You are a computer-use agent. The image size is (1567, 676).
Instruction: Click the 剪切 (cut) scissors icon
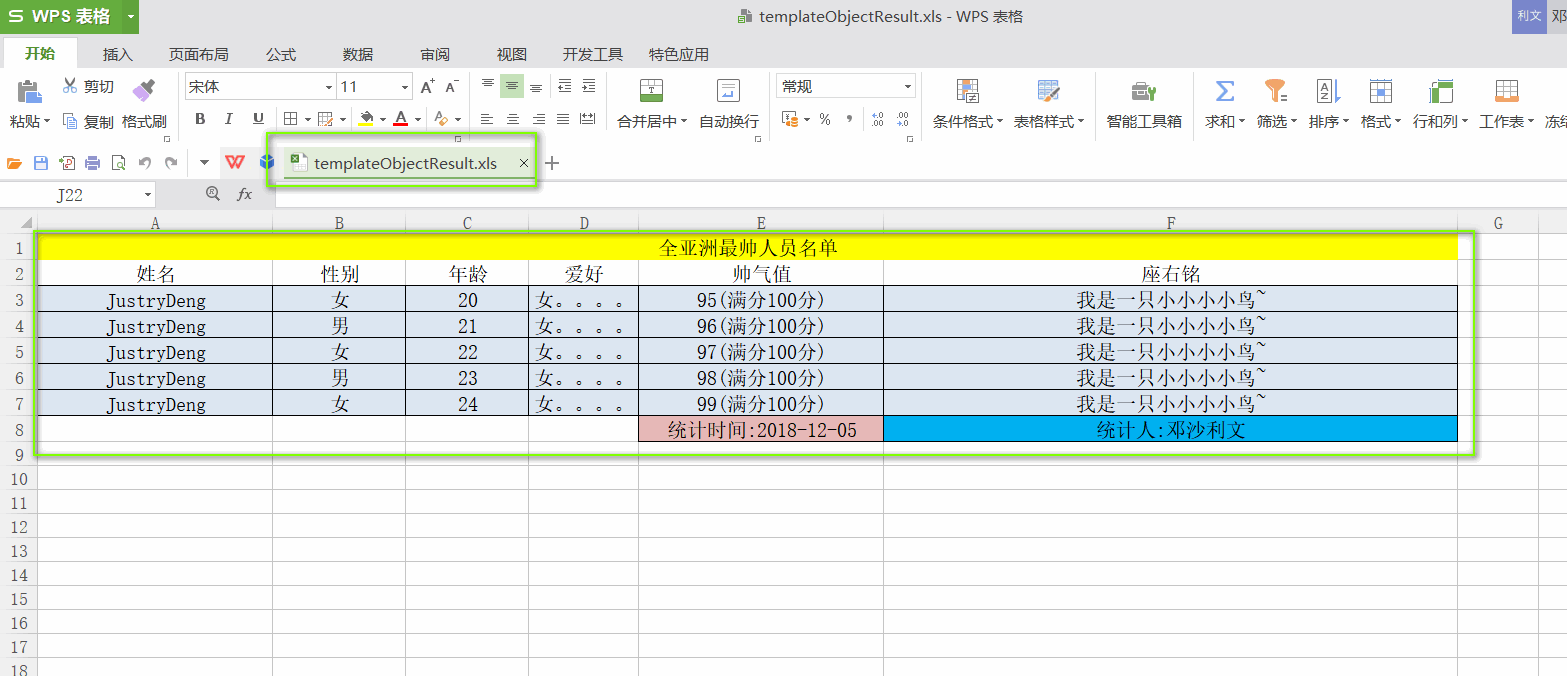tap(73, 85)
